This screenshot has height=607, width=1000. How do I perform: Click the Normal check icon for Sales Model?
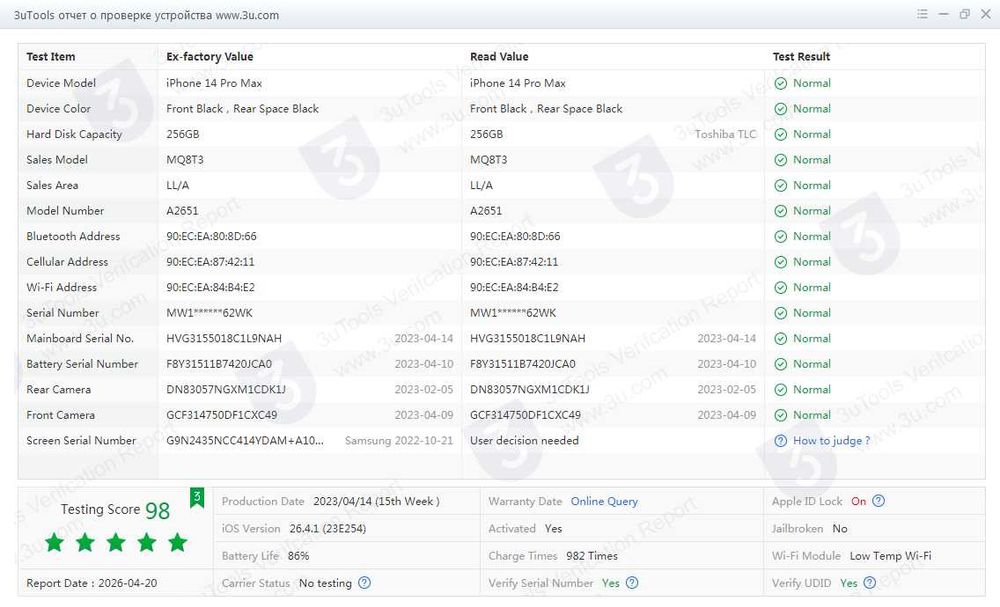point(781,160)
